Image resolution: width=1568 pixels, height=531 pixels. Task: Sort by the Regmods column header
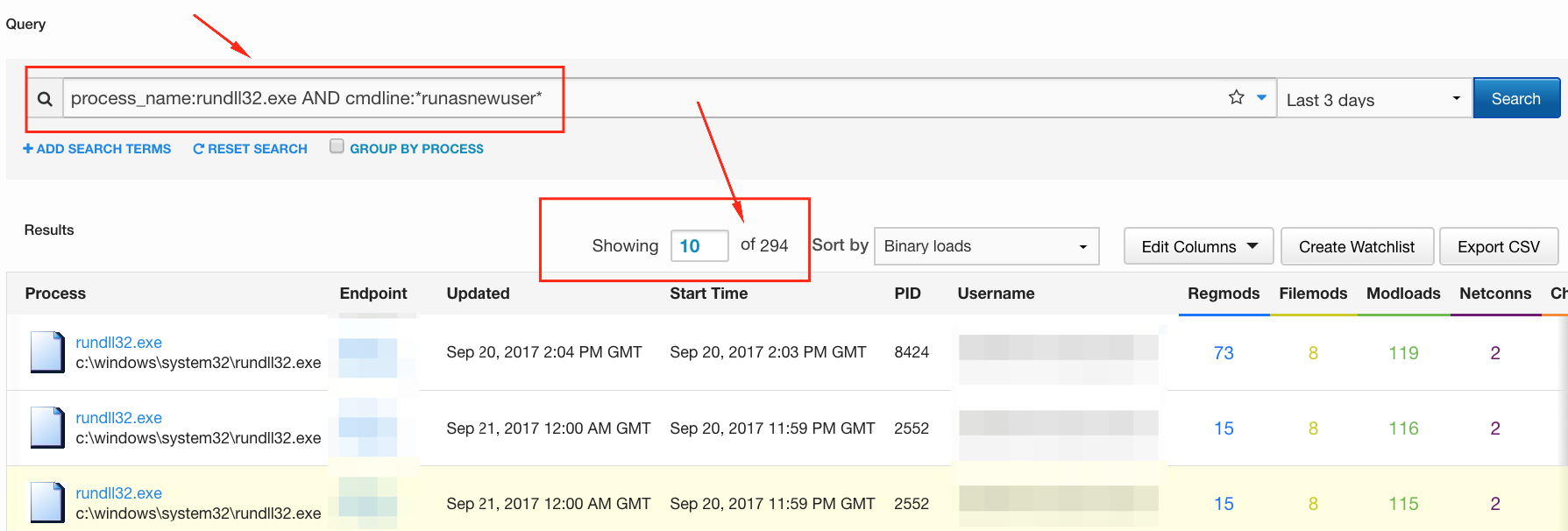tap(1223, 294)
